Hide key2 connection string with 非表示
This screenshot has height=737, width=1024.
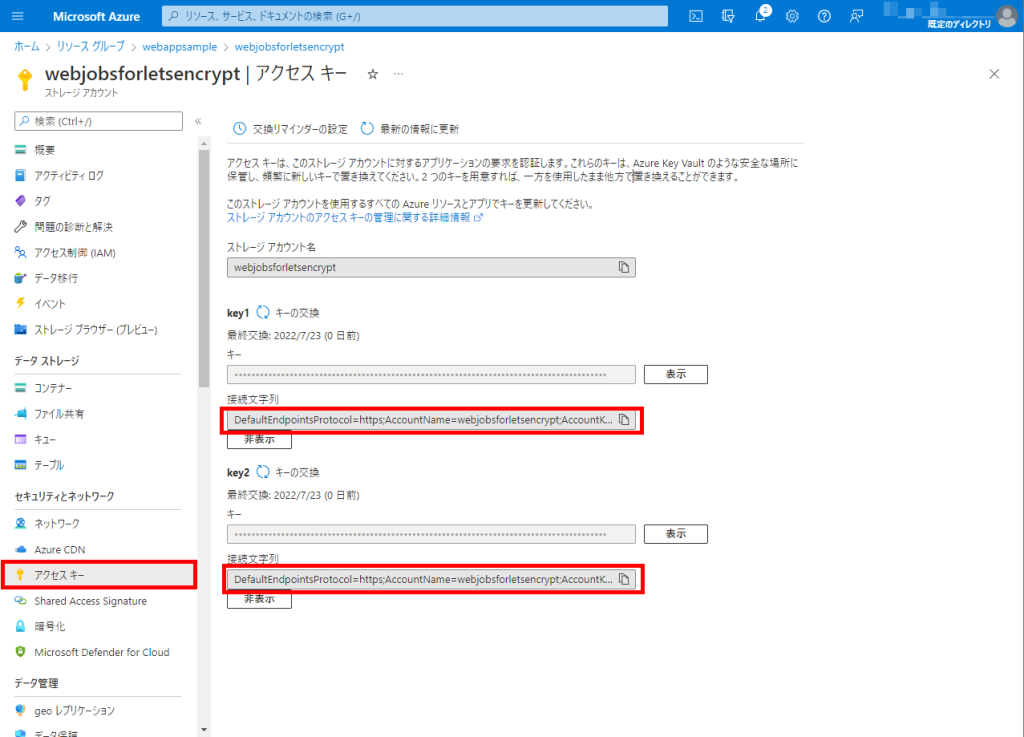(259, 599)
